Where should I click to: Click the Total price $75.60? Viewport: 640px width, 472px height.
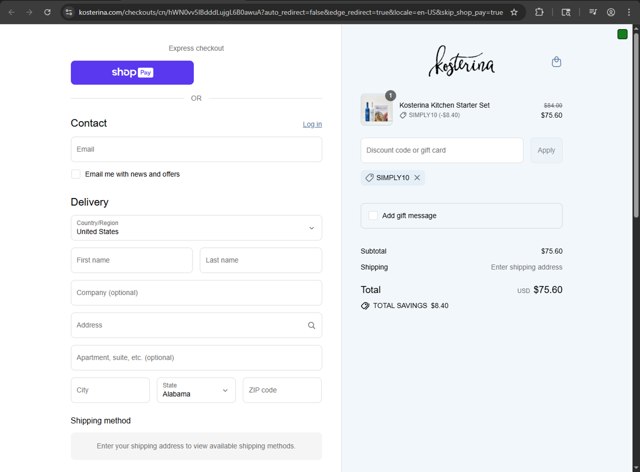(x=547, y=290)
